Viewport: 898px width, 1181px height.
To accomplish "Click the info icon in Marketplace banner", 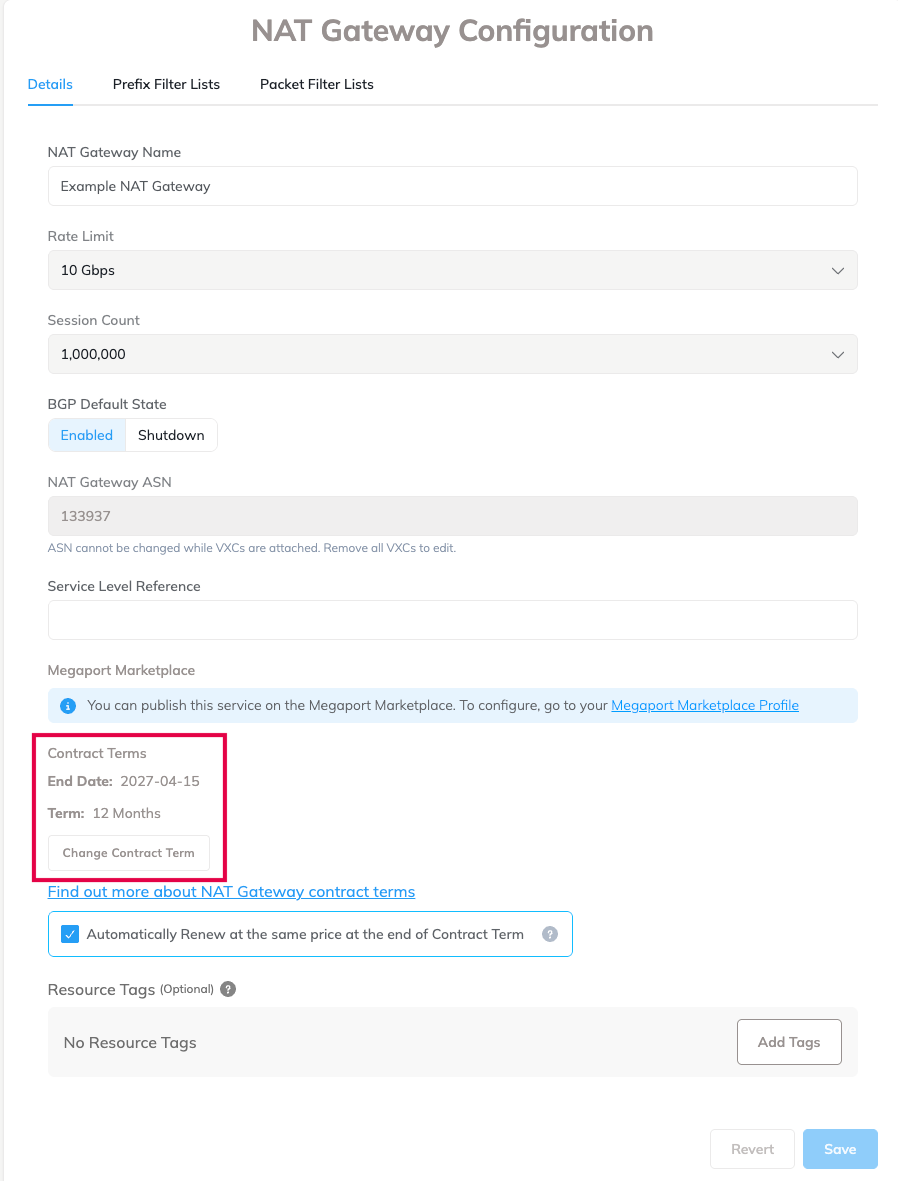I will pos(68,706).
